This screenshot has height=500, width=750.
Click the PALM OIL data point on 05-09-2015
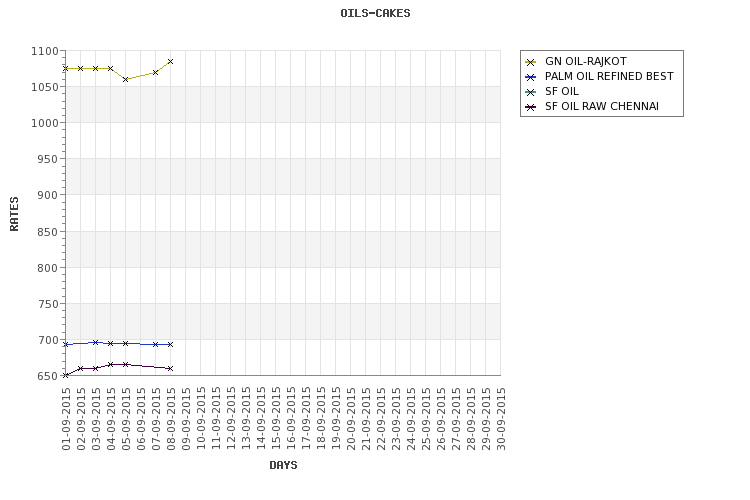(125, 344)
